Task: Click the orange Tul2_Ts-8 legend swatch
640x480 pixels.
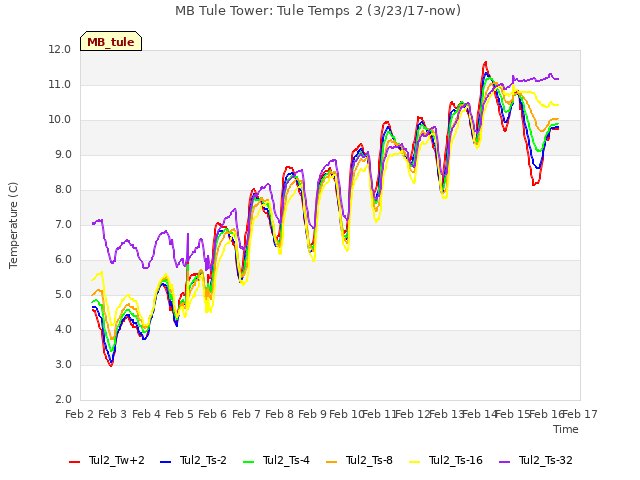Action: coord(331,462)
